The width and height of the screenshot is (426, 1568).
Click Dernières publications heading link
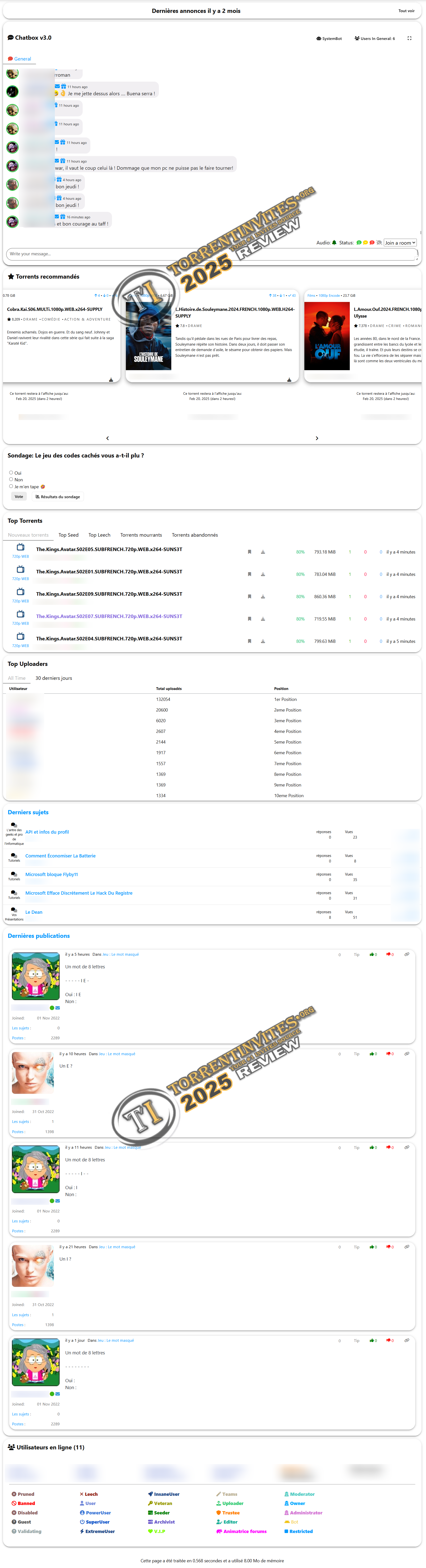point(38,936)
